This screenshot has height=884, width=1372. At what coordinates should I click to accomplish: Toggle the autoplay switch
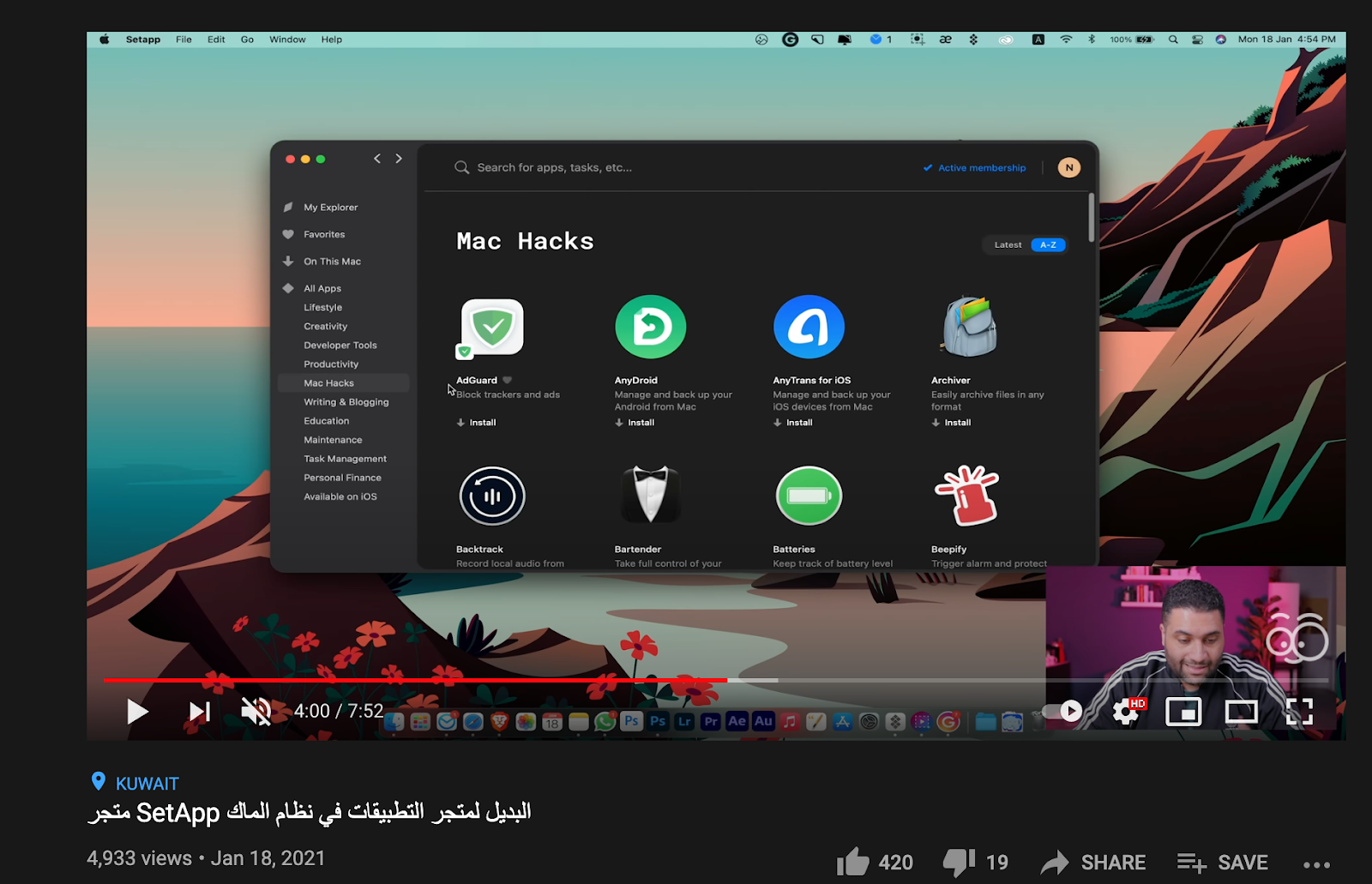[x=1063, y=711]
